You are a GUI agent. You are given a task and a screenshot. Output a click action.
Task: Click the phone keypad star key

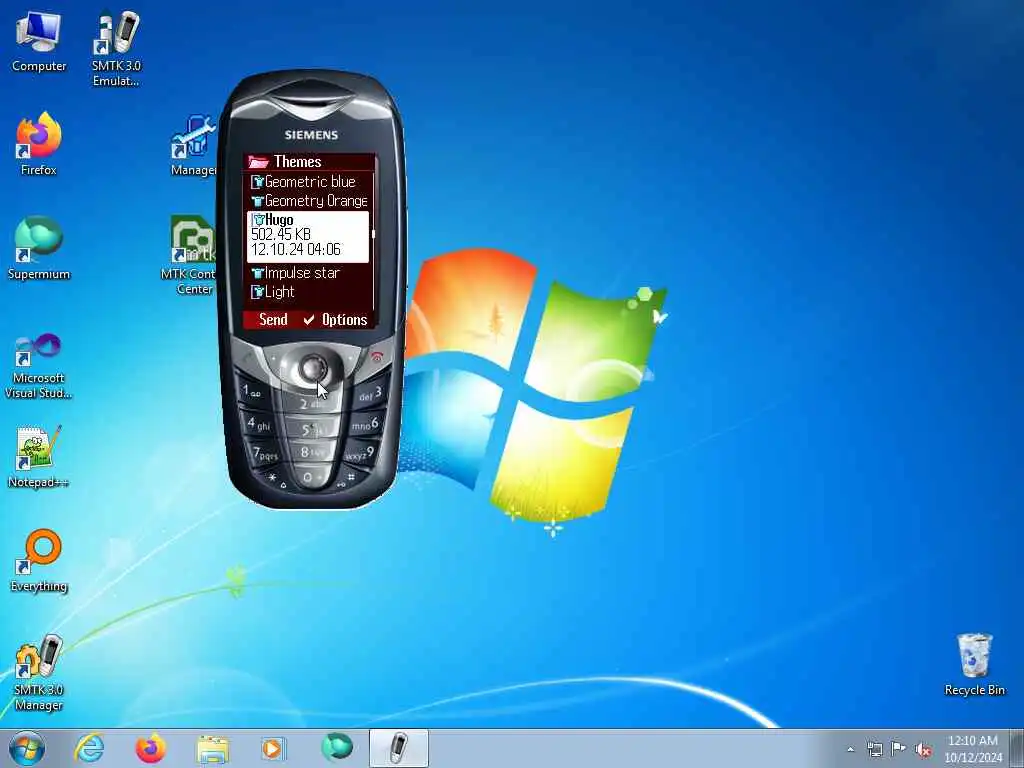pos(276,479)
